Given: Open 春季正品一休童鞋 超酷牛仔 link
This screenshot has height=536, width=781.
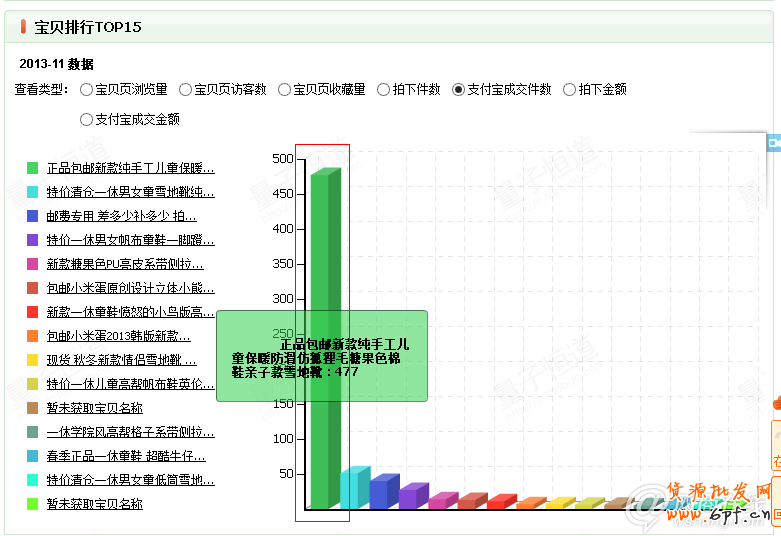Looking at the screenshot, I should pos(126,456).
